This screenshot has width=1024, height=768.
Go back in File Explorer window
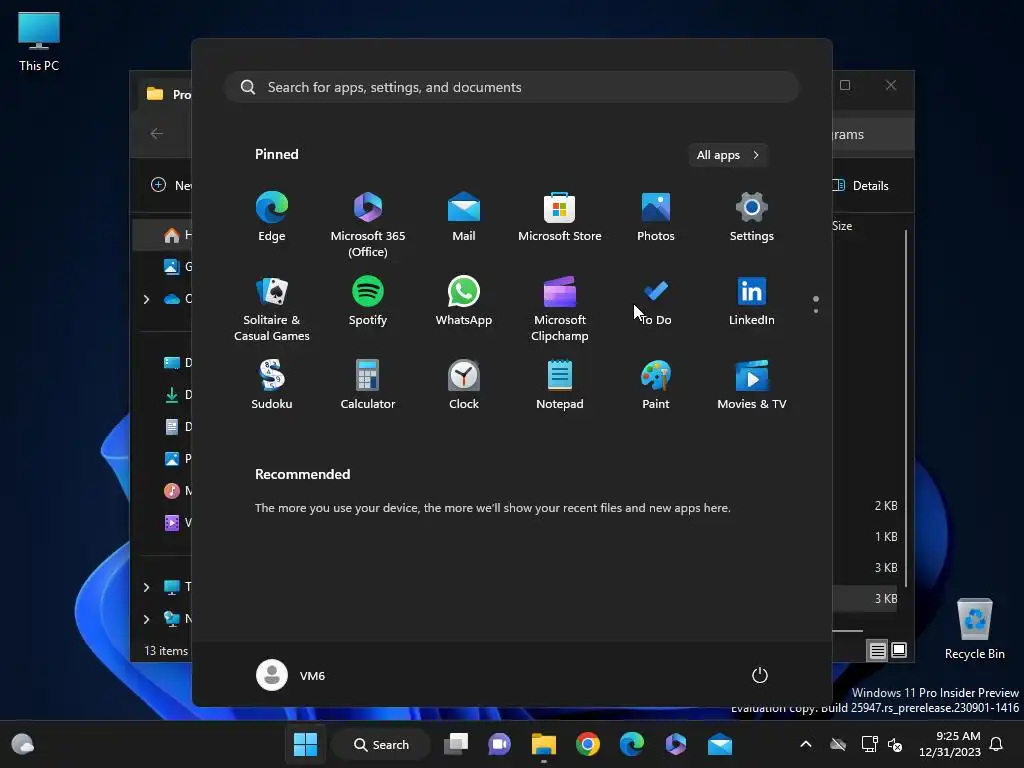tap(157, 133)
